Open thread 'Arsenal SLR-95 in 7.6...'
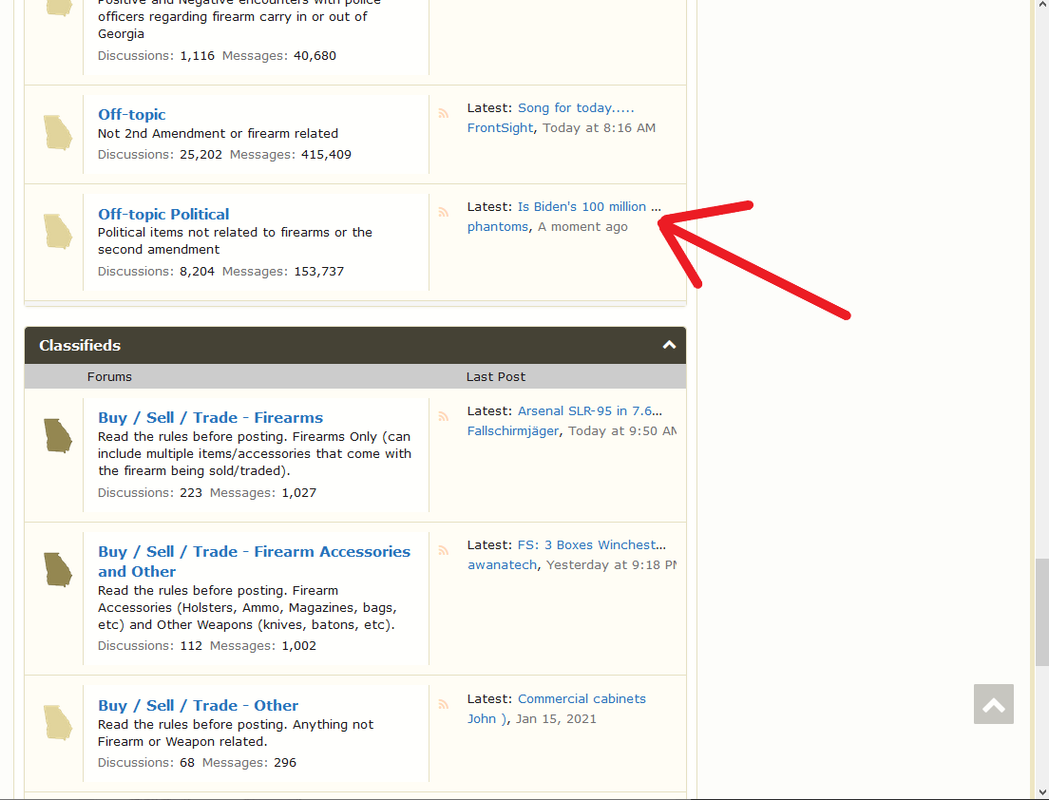 590,411
